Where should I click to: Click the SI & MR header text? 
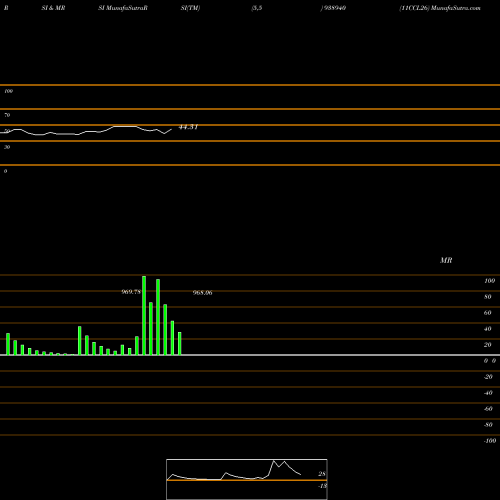tap(53, 8)
